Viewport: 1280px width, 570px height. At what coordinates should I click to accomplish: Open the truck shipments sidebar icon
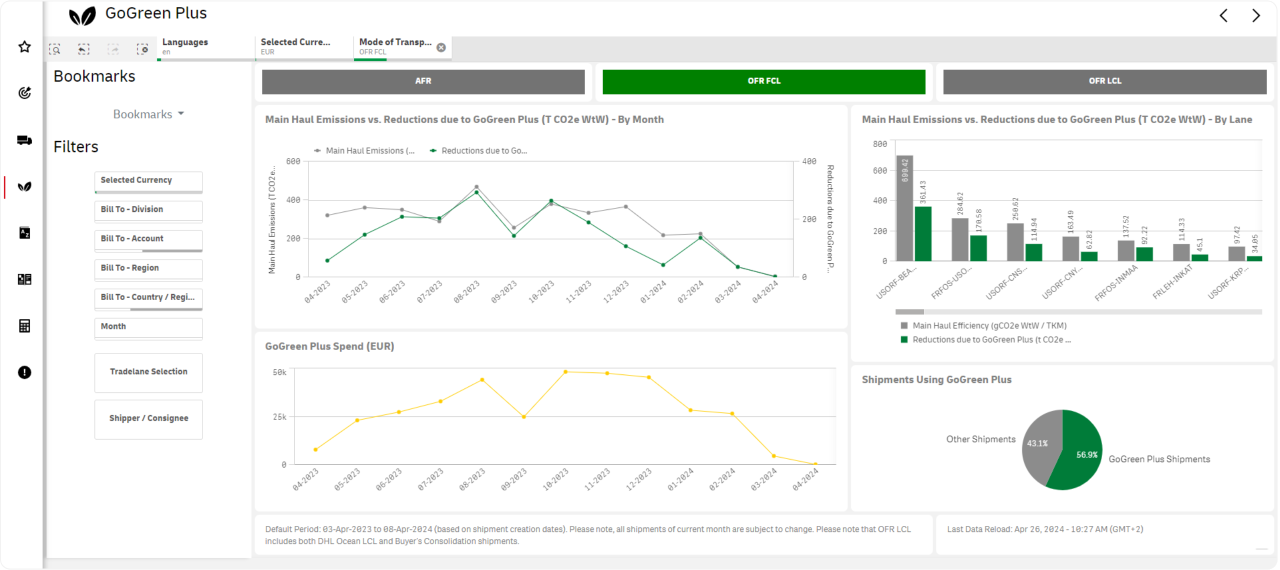click(x=25, y=140)
